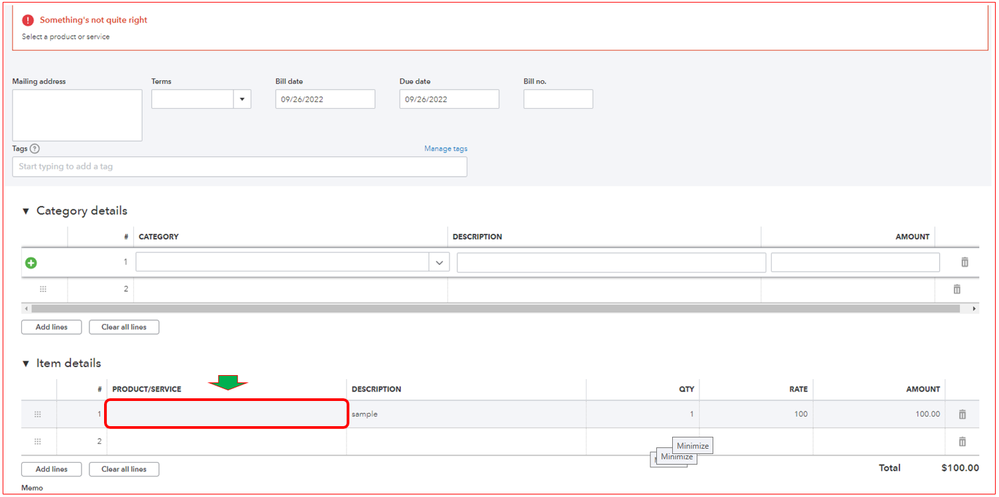Open the Terms dropdown arrow

pyautogui.click(x=242, y=99)
